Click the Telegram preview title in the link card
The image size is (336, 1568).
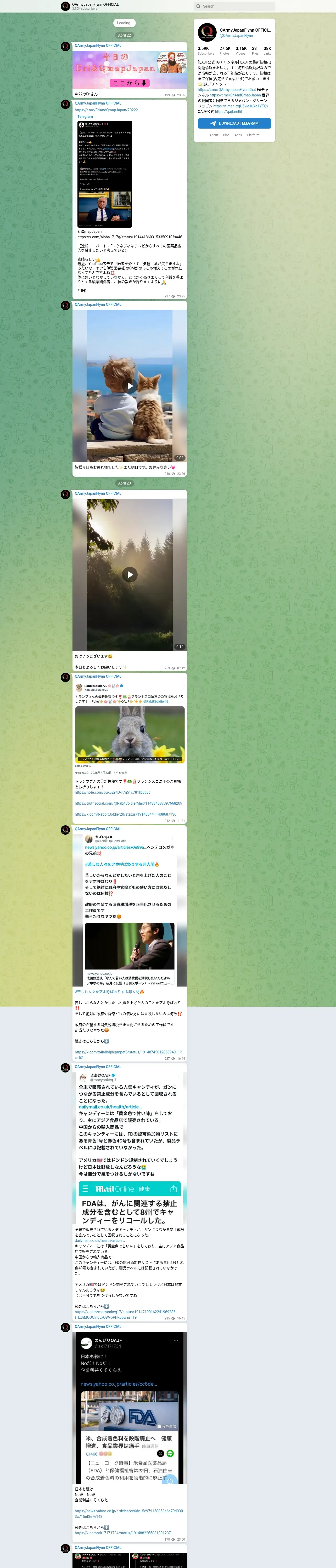85,116
